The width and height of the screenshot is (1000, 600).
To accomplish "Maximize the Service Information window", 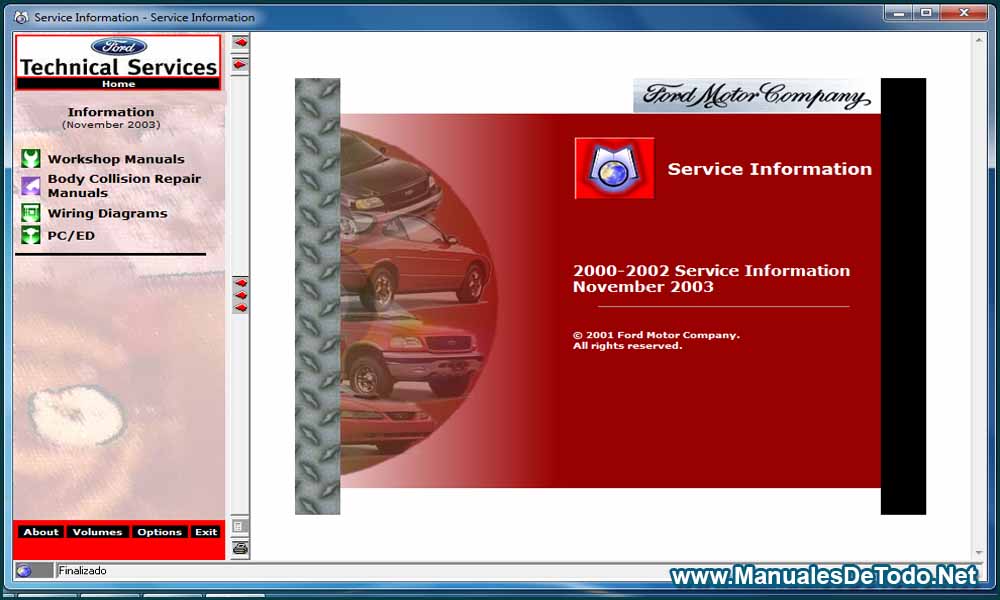I will 926,13.
